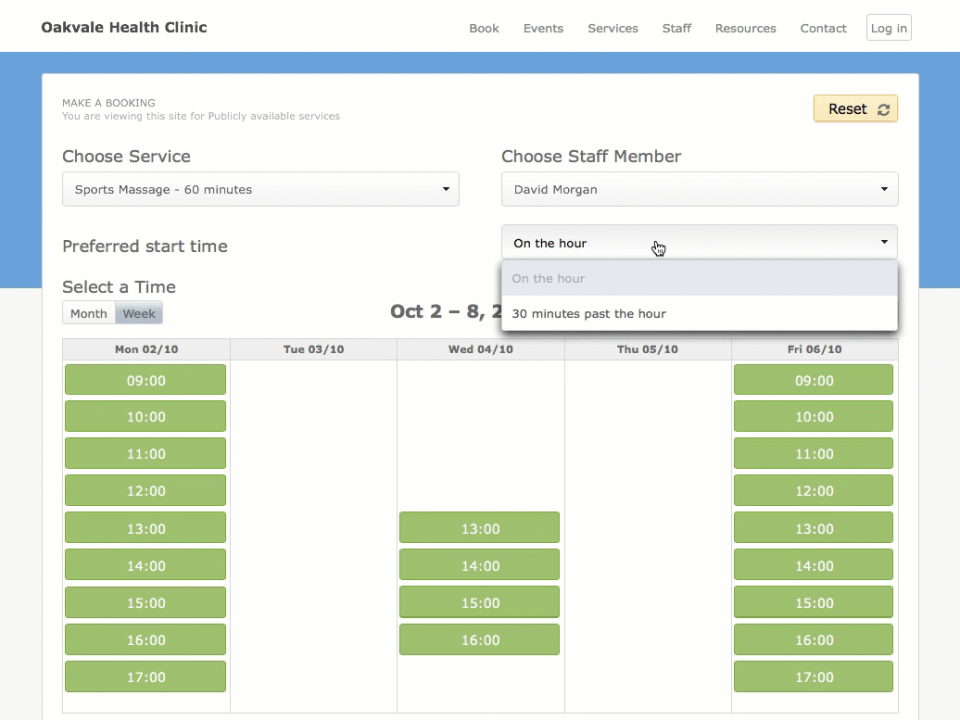Book Monday 10:00 slot

coord(146,416)
